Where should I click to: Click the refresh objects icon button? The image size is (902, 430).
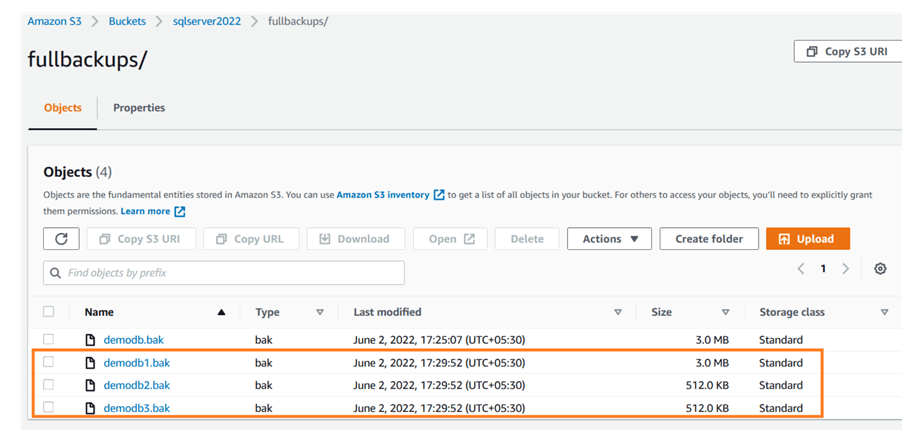(61, 239)
